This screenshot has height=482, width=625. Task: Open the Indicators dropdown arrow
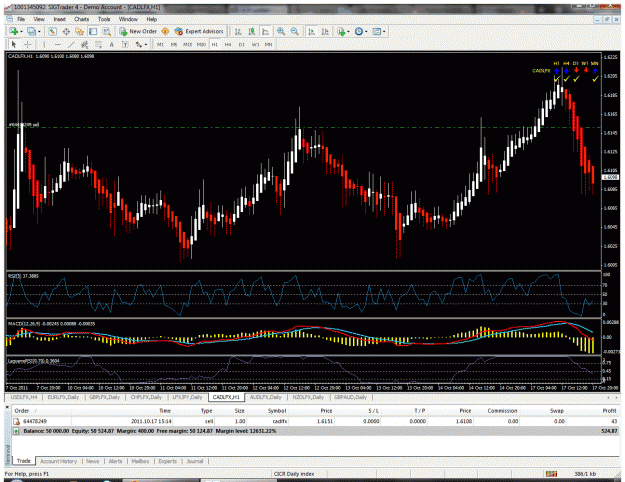tap(348, 31)
